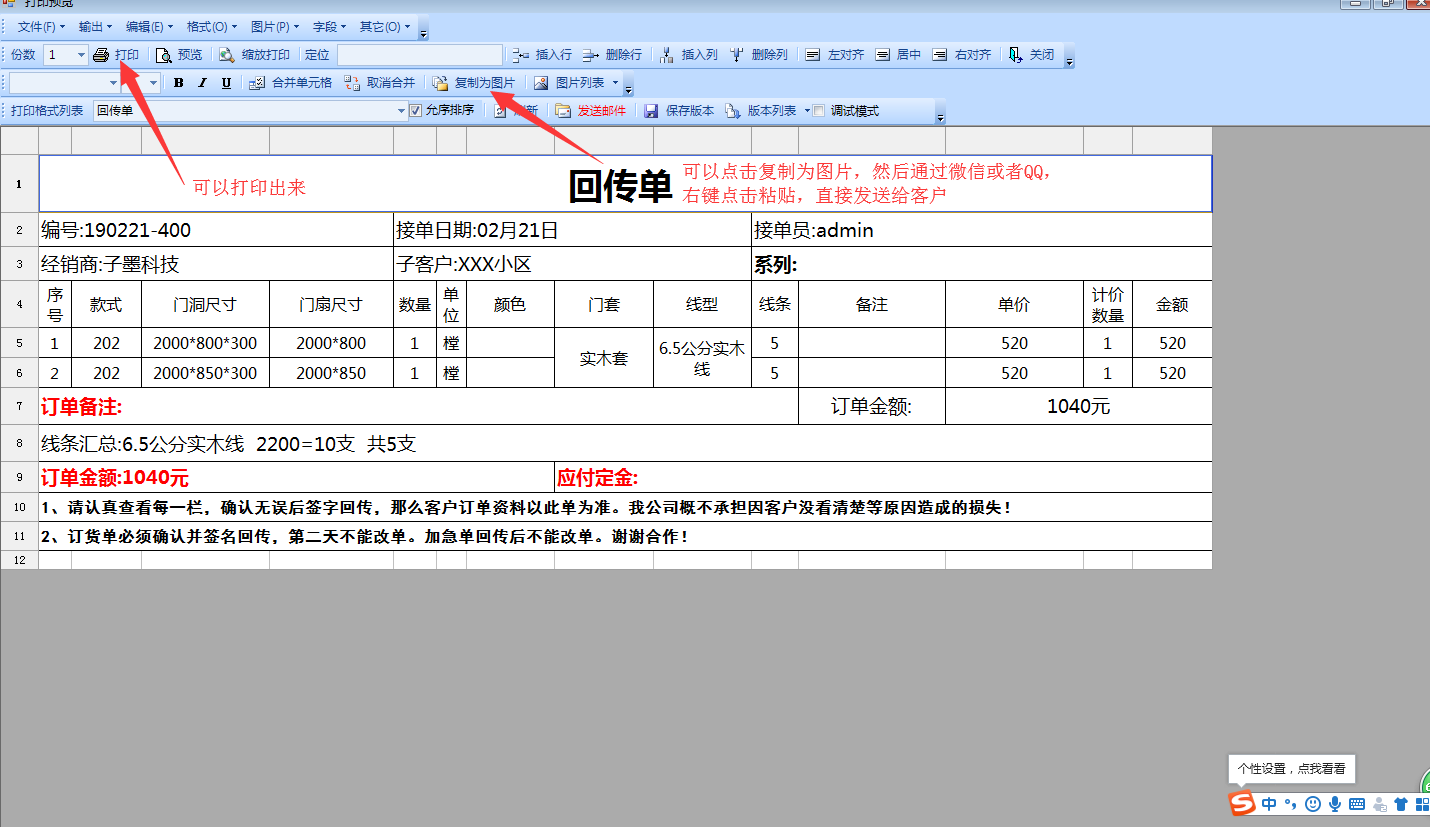Click the Sogou input microphone icon
Screen dimensions: 1430x827
click(1334, 804)
